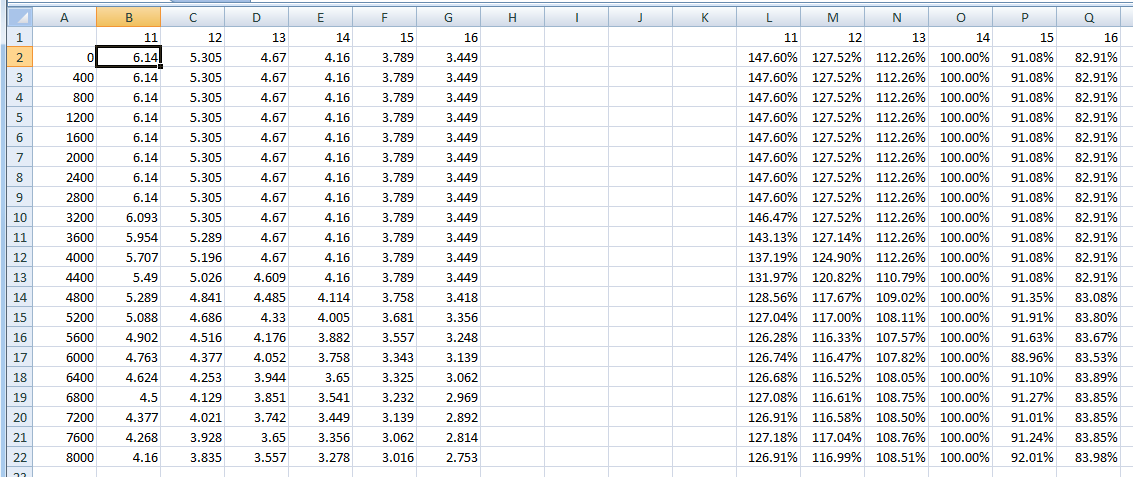1133x477 pixels.
Task: Select column L header
Action: pyautogui.click(x=768, y=17)
